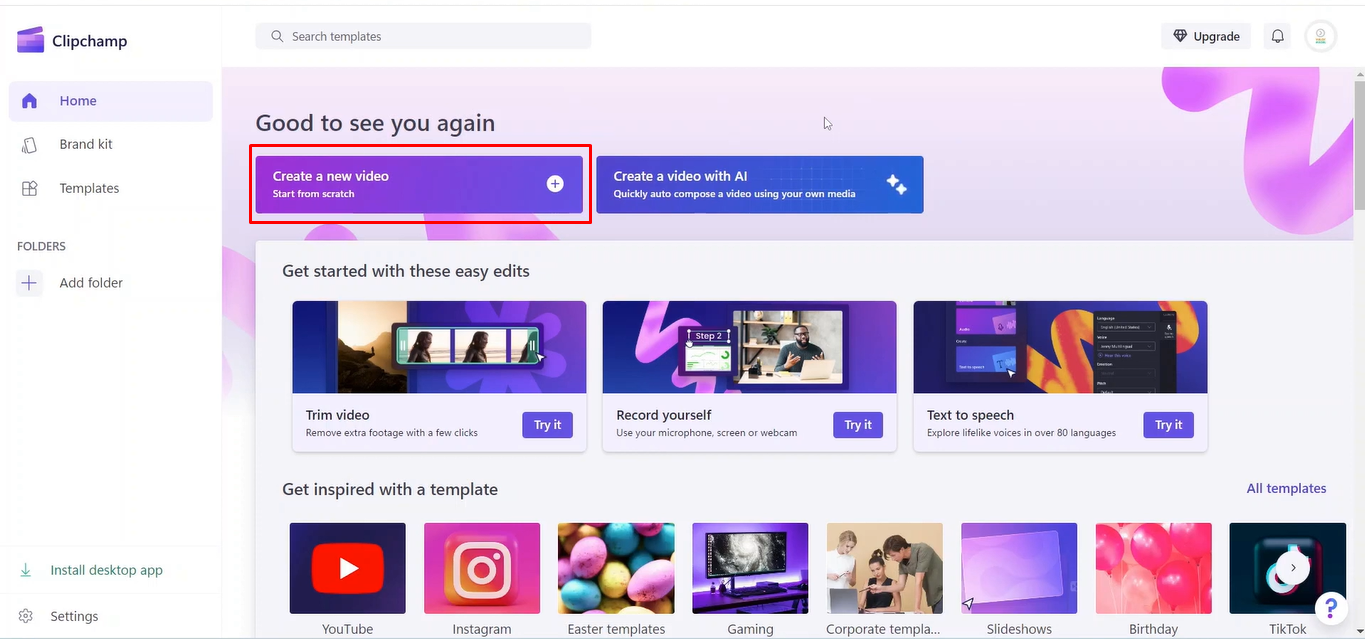1365x639 pixels.
Task: Click Upgrade in the top bar
Action: (1205, 35)
